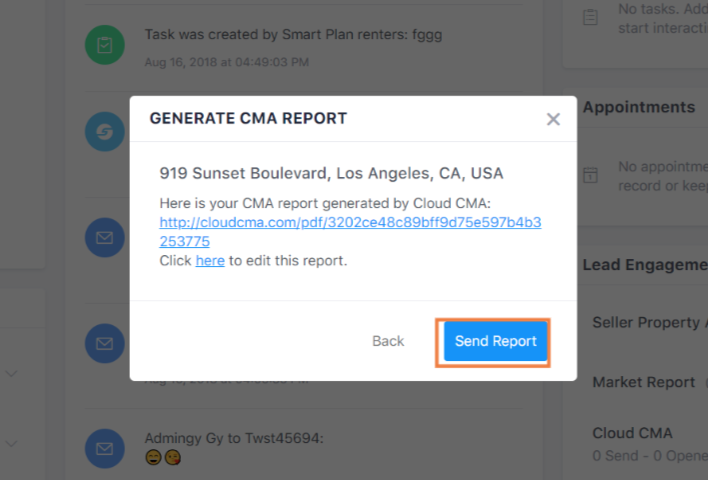Open the cloudcma.com PDF report link

pos(350,223)
